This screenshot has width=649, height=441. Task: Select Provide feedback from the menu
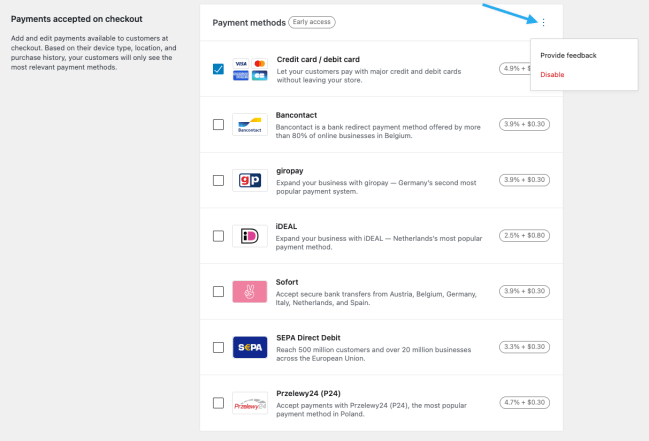tap(568, 55)
